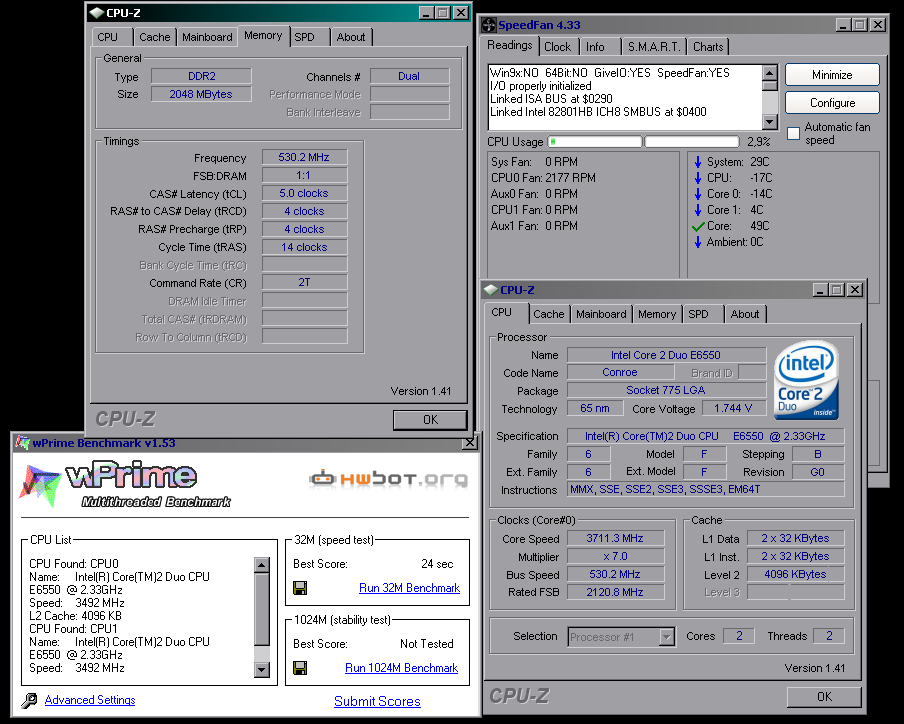Screen dimensions: 904x724
Task: Run the 1024M Benchmark link
Action: click(x=401, y=668)
